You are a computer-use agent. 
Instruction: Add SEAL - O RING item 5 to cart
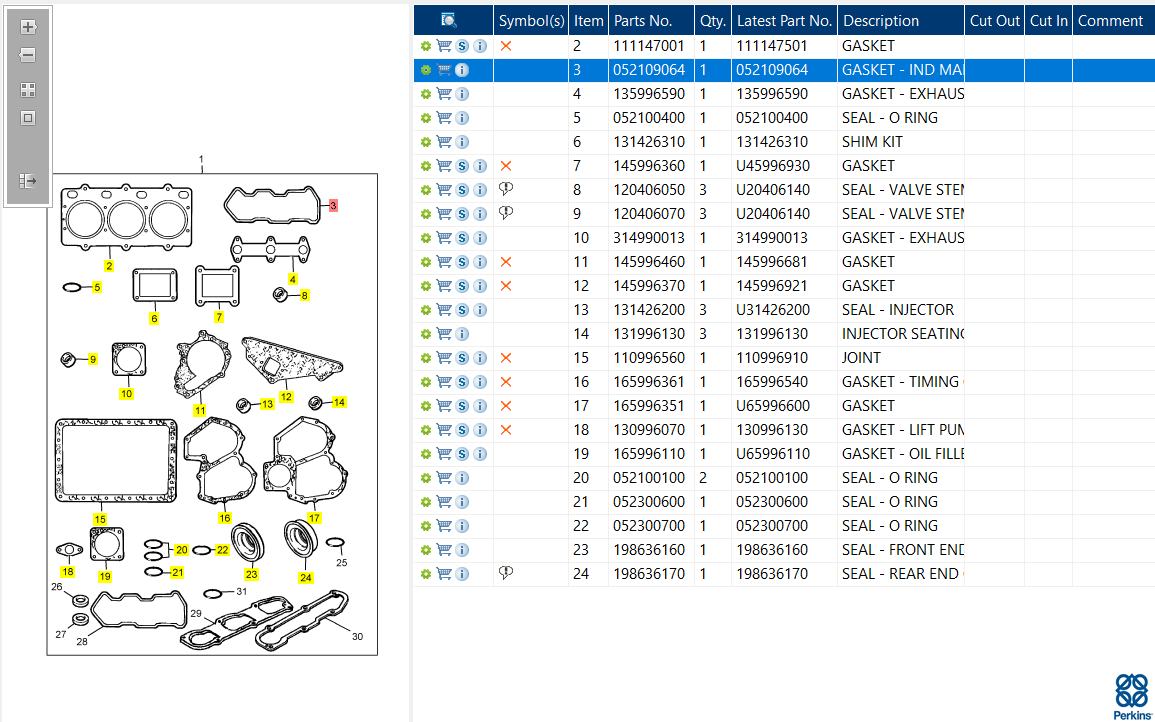(444, 118)
